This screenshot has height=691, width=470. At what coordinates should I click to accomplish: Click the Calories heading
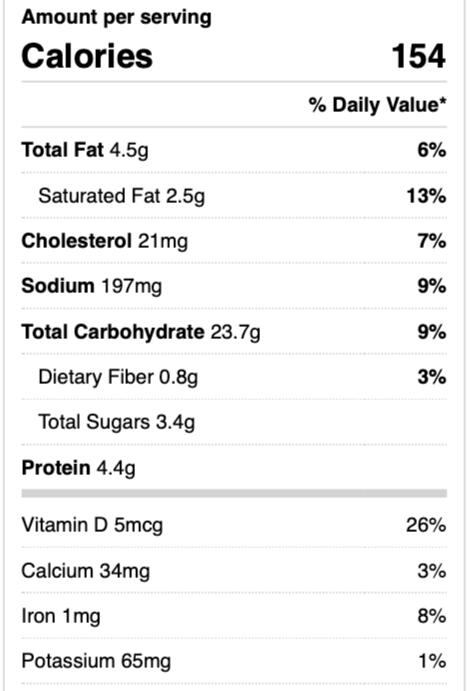(87, 56)
